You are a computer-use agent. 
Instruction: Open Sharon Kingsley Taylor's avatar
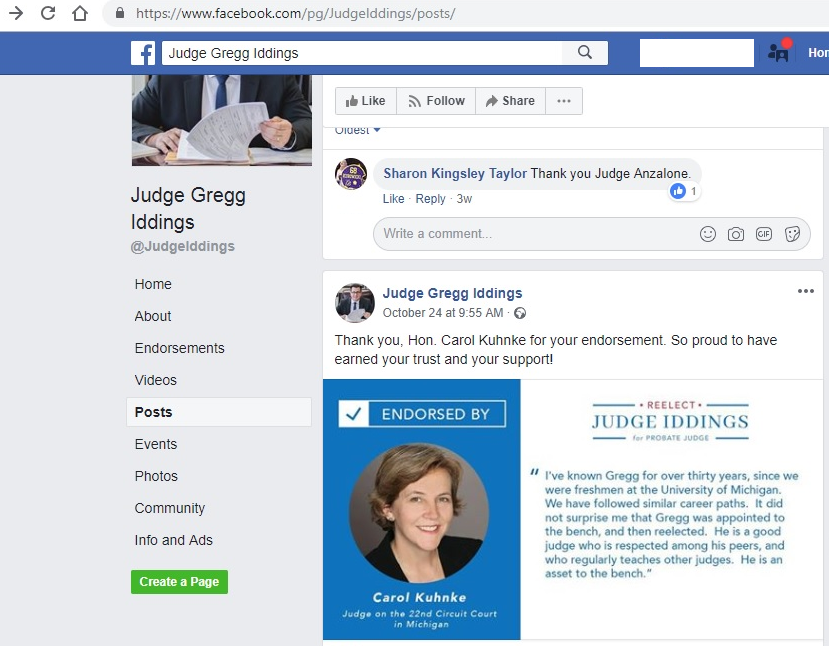pyautogui.click(x=351, y=174)
